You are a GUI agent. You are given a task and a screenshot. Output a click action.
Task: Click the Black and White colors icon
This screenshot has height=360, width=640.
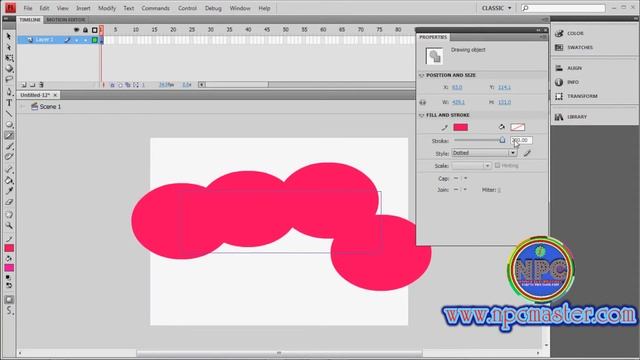(8, 278)
